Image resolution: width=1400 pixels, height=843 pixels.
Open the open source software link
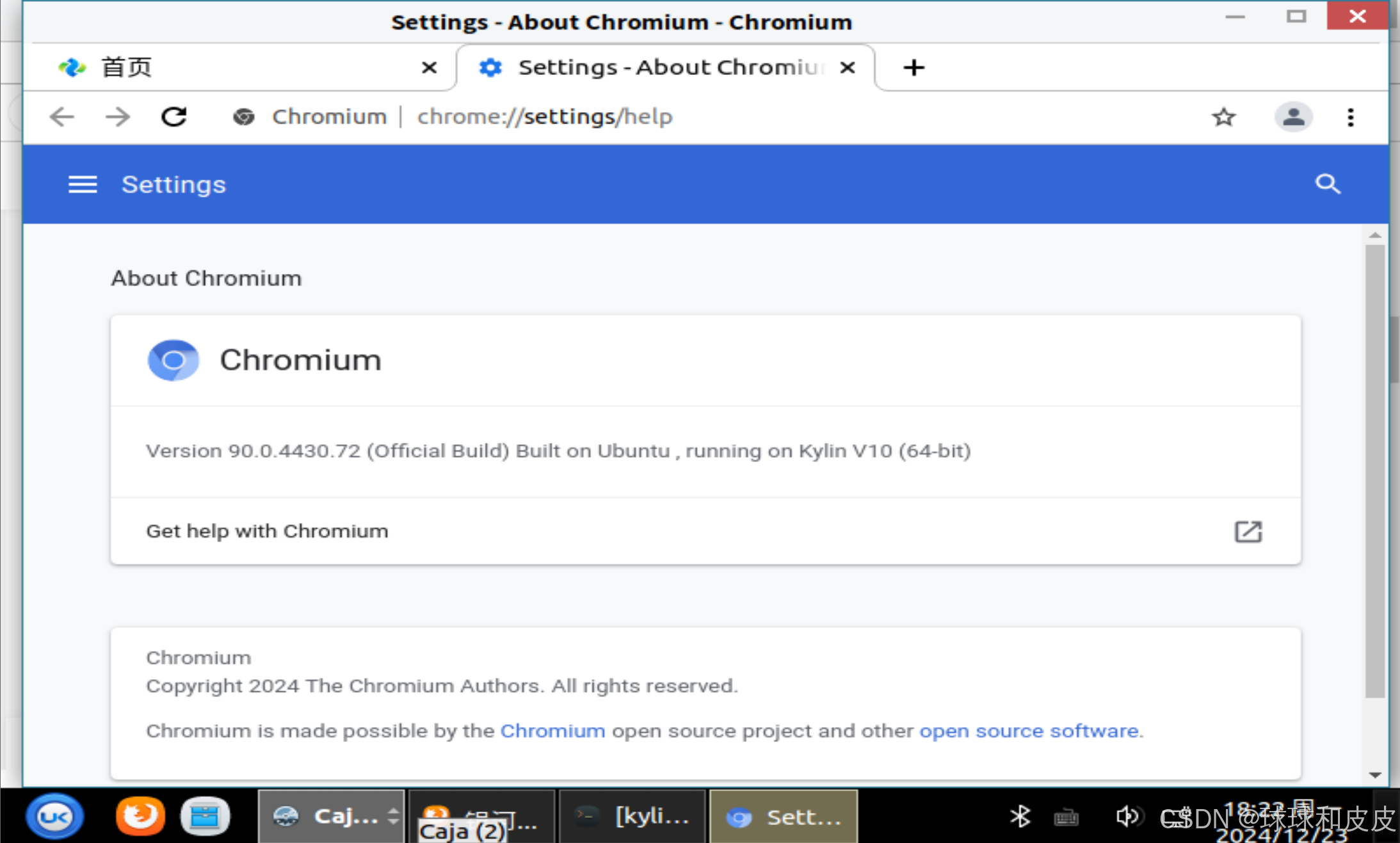point(1029,731)
